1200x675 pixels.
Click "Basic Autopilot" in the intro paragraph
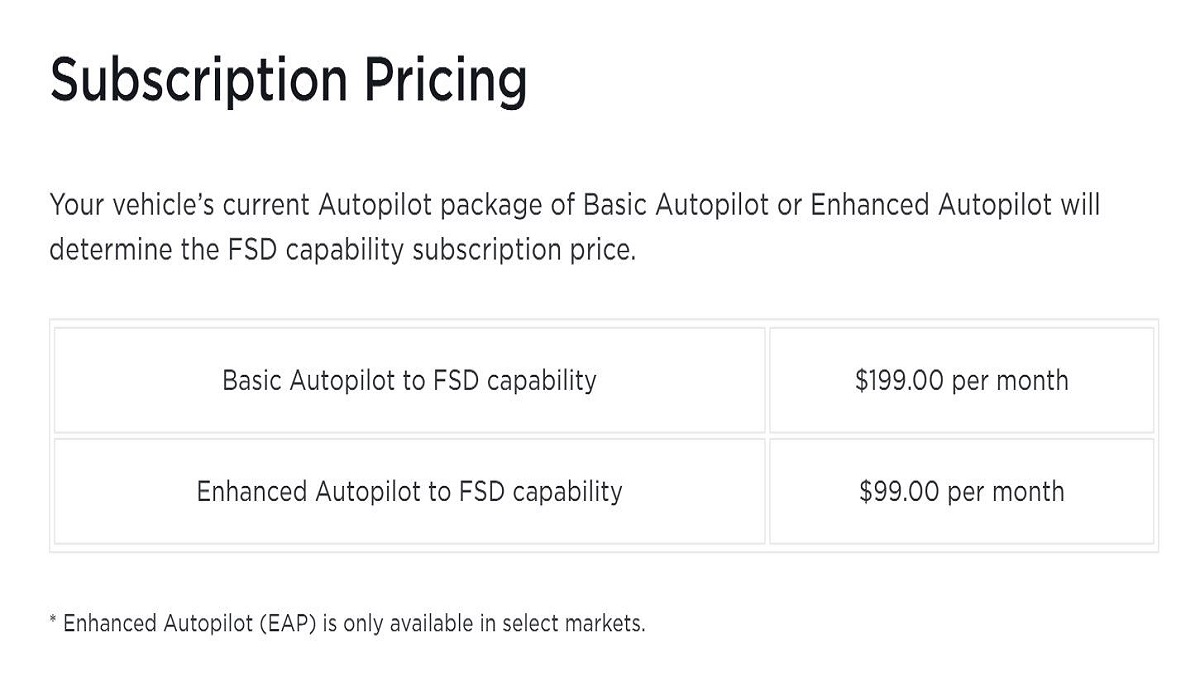click(x=675, y=205)
